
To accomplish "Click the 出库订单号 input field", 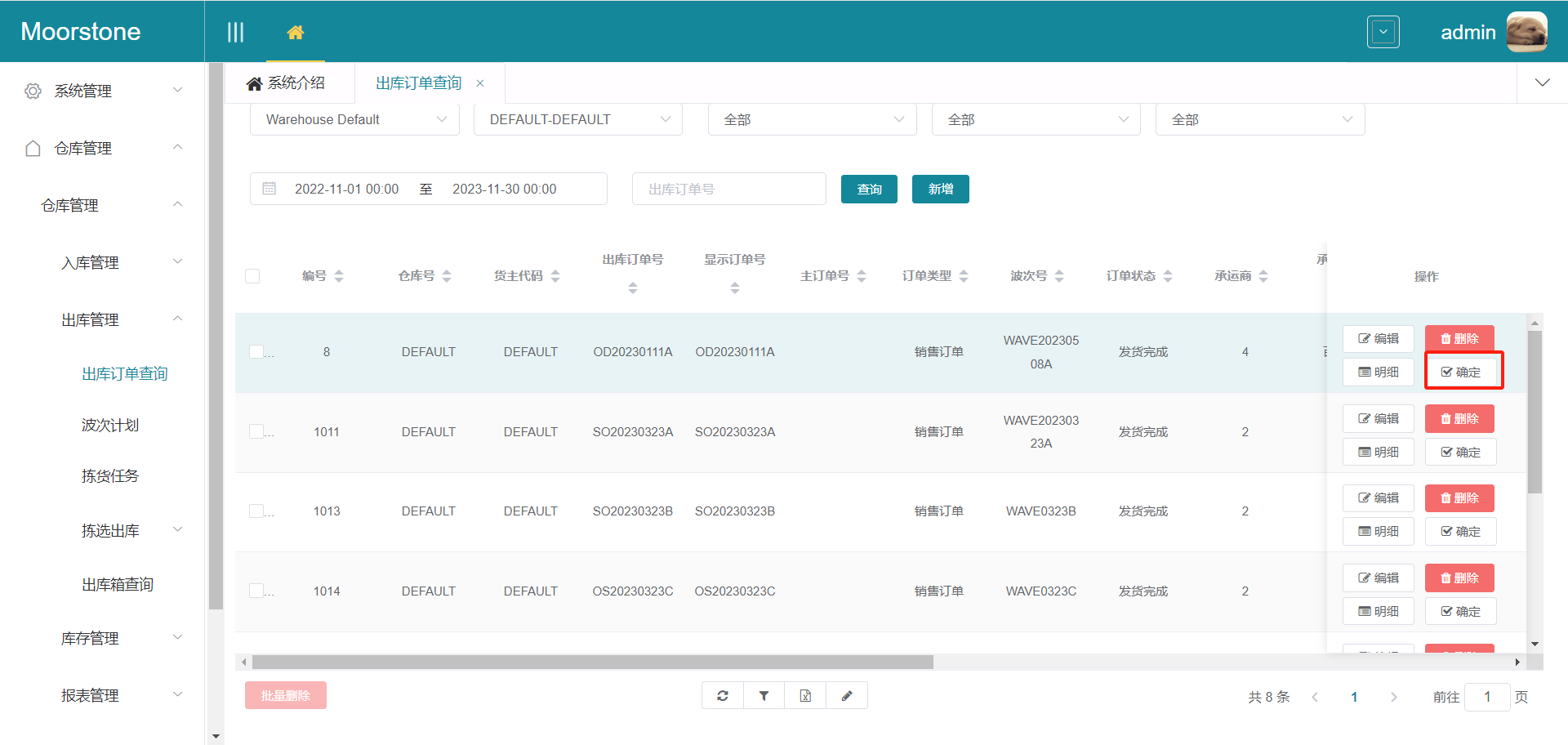I will pos(728,190).
